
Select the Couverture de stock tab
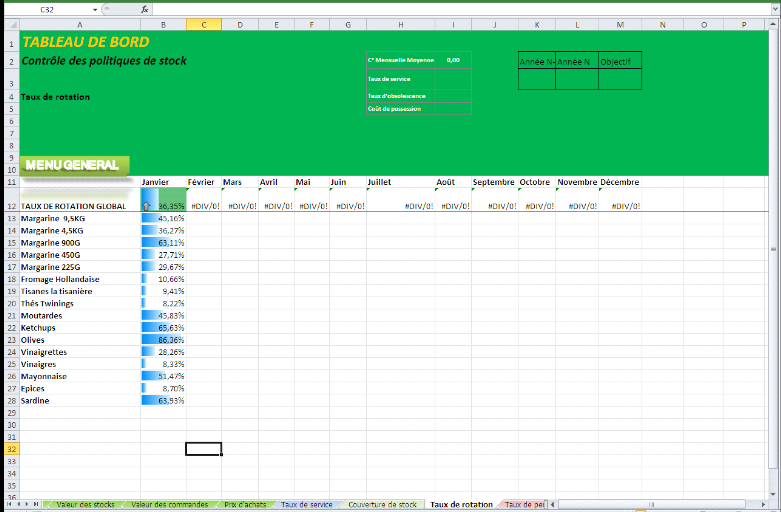tap(382, 505)
